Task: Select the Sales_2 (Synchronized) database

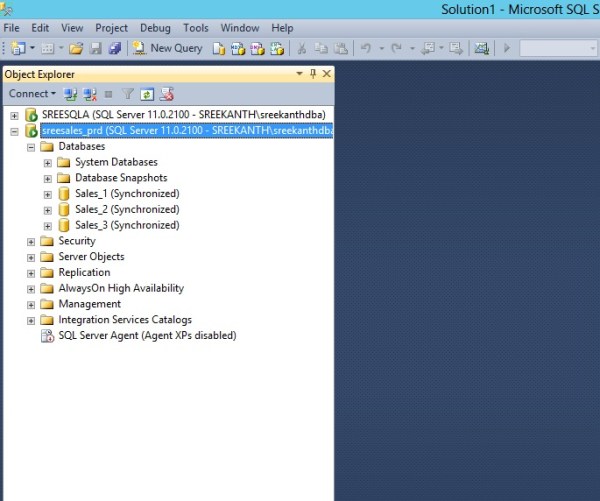Action: pyautogui.click(x=126, y=210)
